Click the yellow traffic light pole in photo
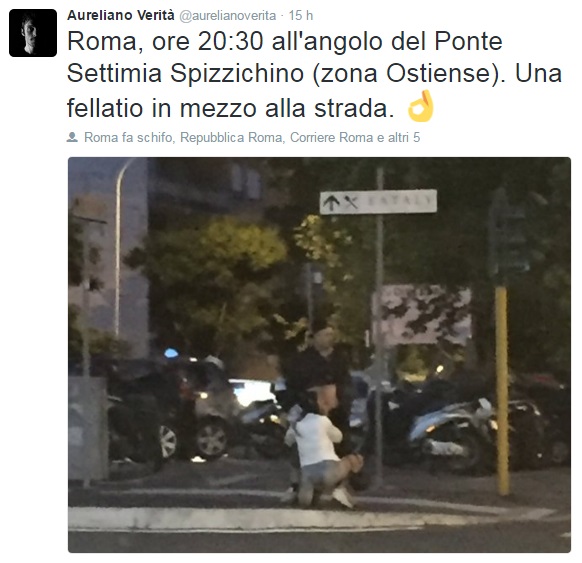Image resolution: width=582 pixels, height=563 pixels. (x=501, y=390)
